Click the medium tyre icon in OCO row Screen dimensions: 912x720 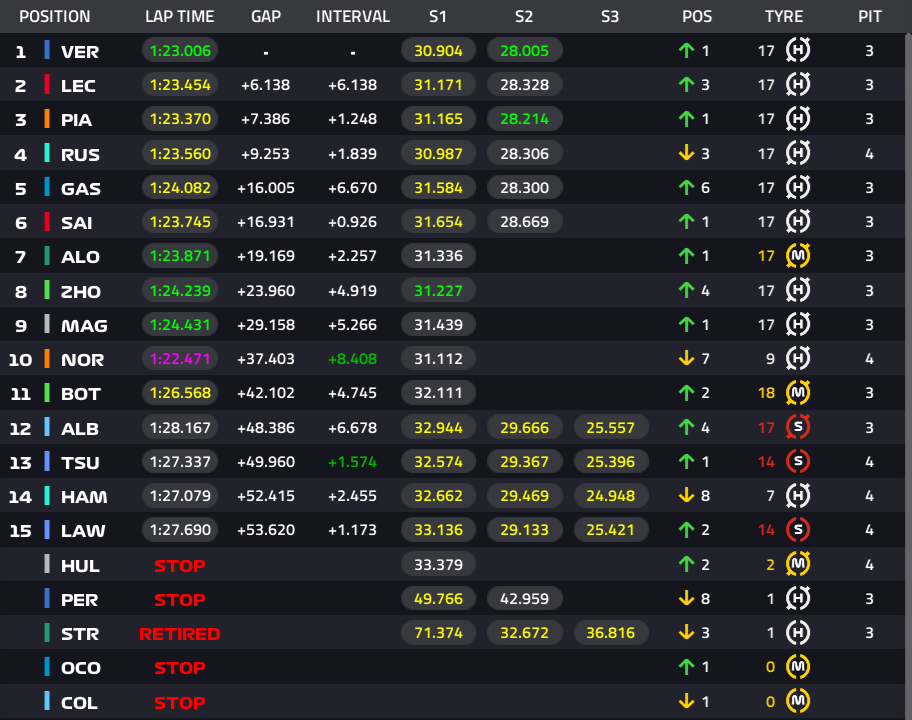click(x=798, y=666)
